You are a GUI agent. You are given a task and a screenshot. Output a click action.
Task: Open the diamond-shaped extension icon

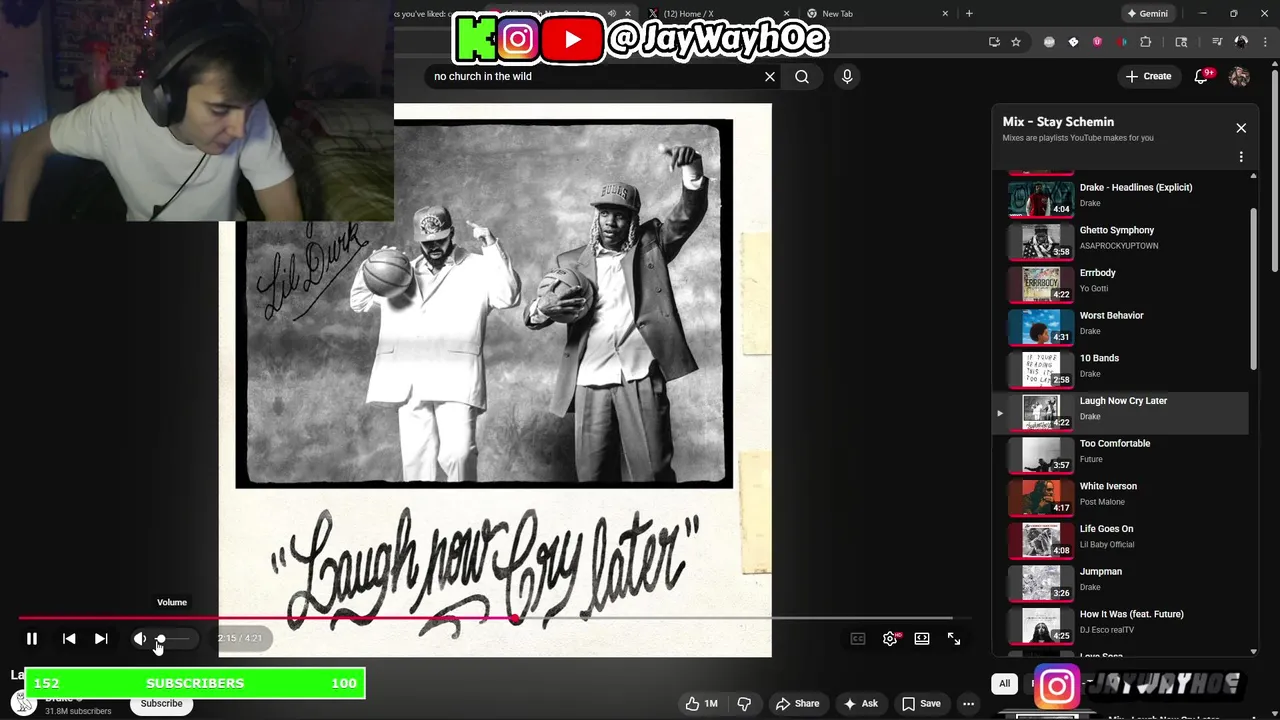click(x=1073, y=42)
